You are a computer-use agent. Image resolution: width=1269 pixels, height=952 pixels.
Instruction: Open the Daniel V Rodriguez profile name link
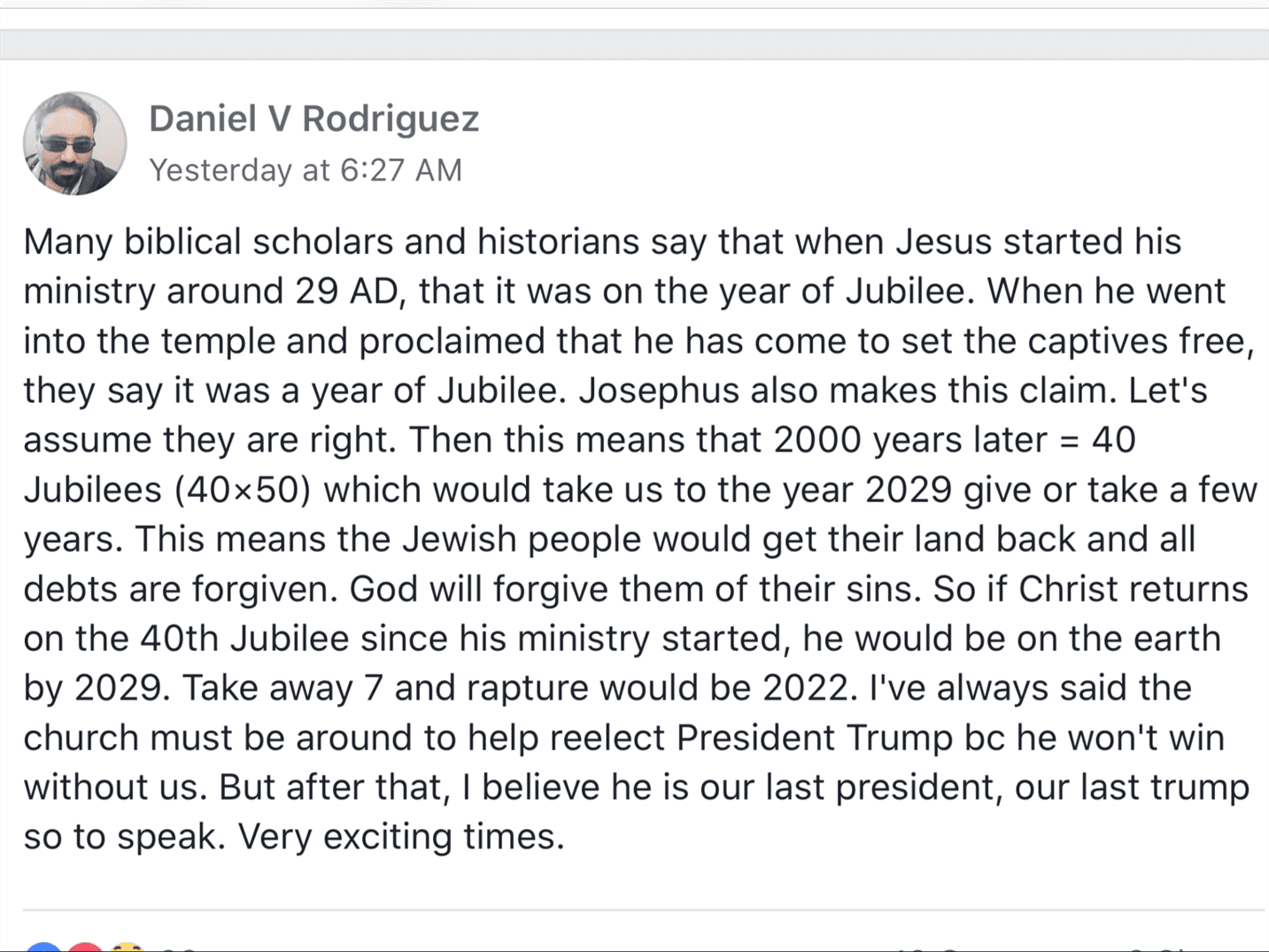313,119
